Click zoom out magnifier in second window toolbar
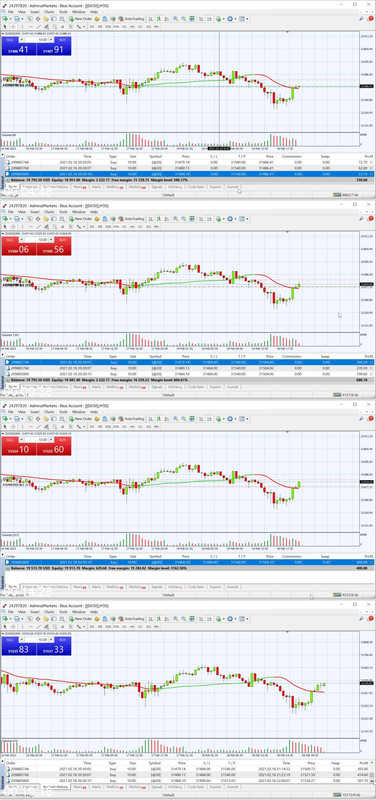The width and height of the screenshot is (376, 800). [x=183, y=218]
